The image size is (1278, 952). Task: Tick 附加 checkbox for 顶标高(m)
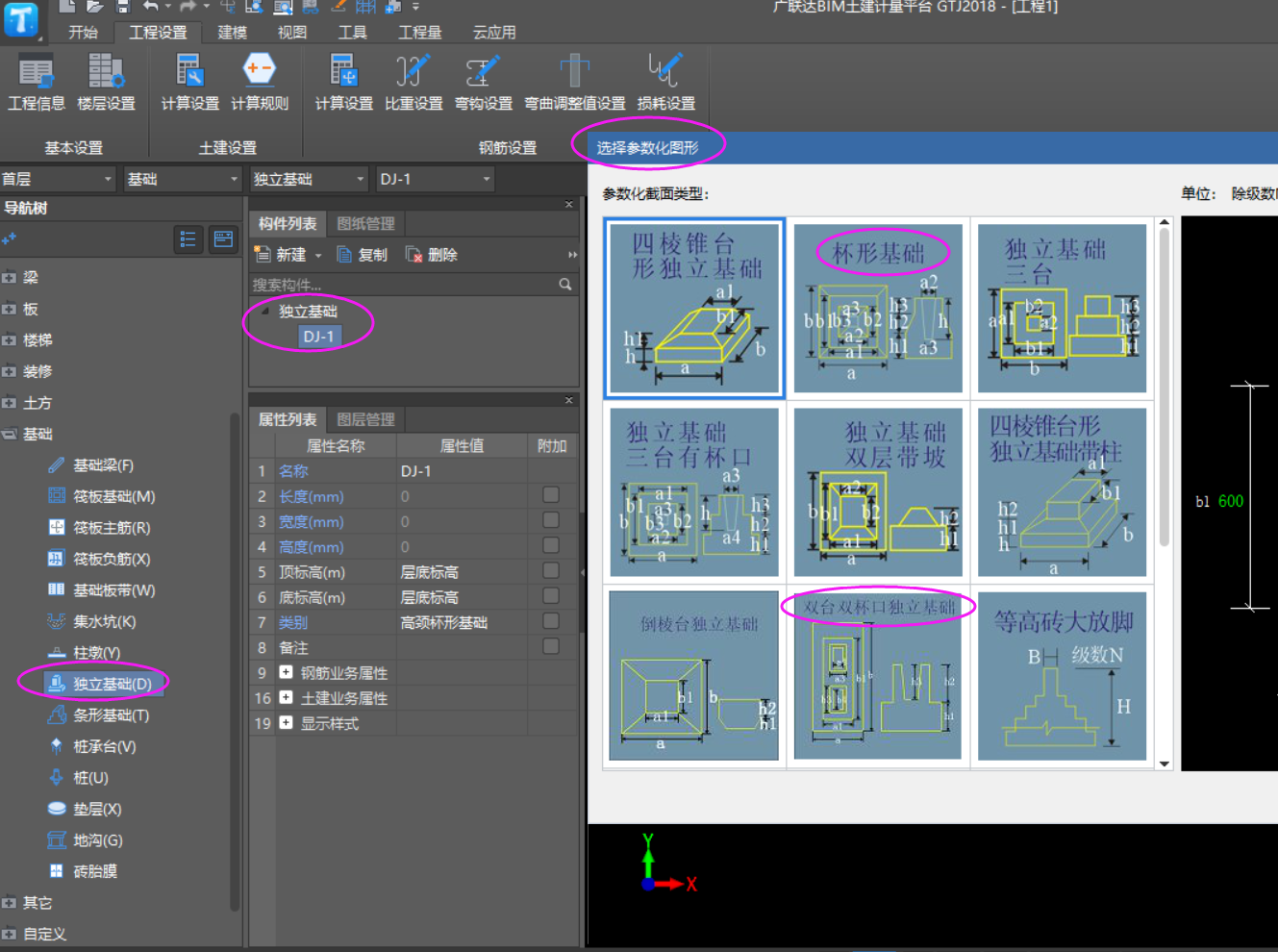[551, 570]
